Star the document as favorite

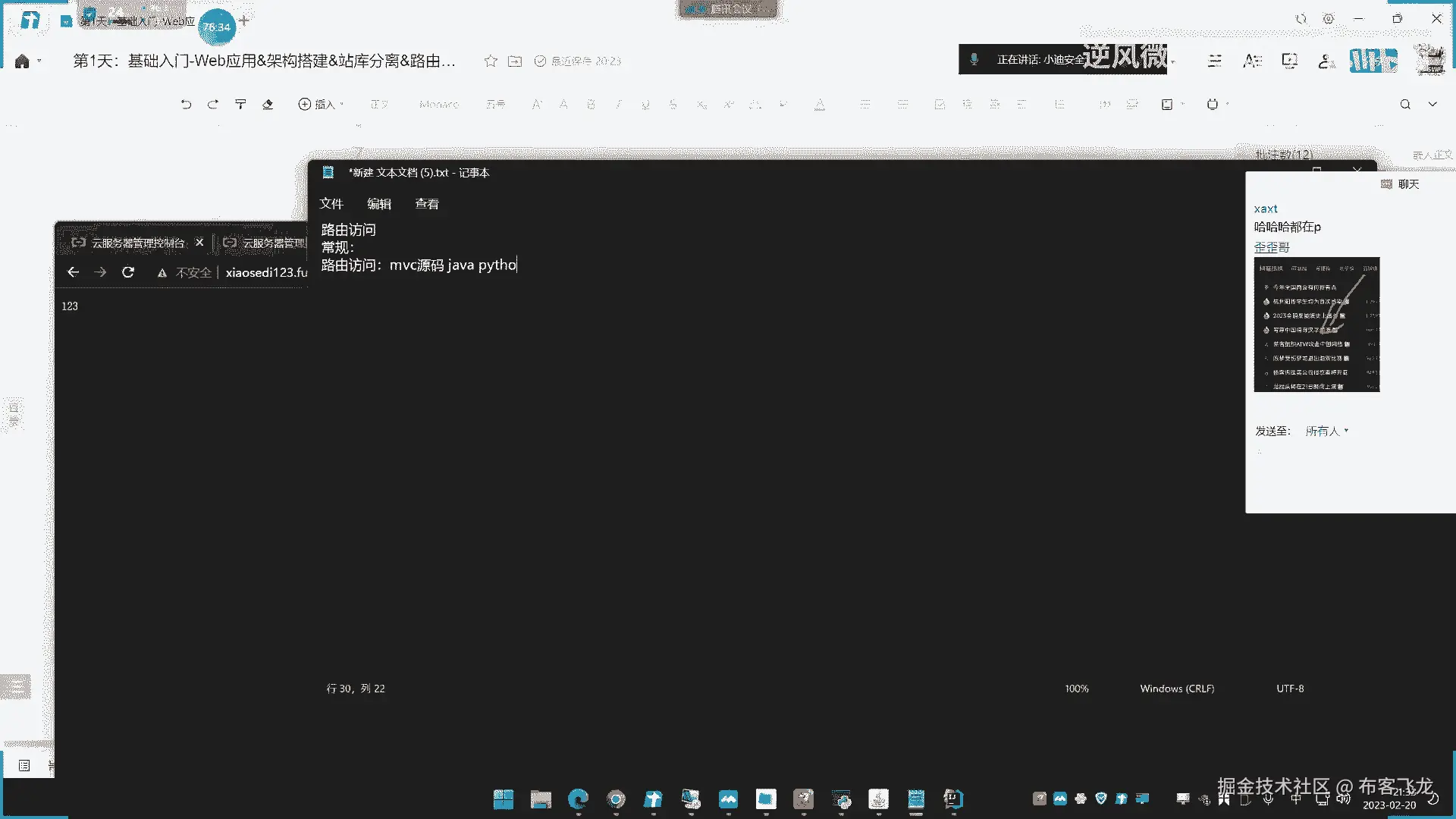point(491,61)
